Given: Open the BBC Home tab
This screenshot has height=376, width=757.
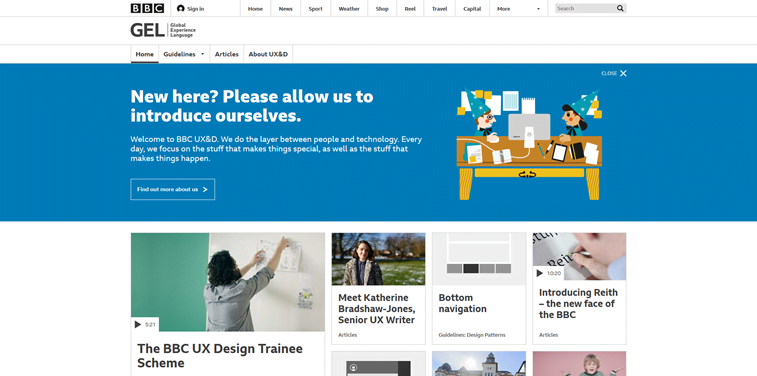Looking at the screenshot, I should click(255, 9).
